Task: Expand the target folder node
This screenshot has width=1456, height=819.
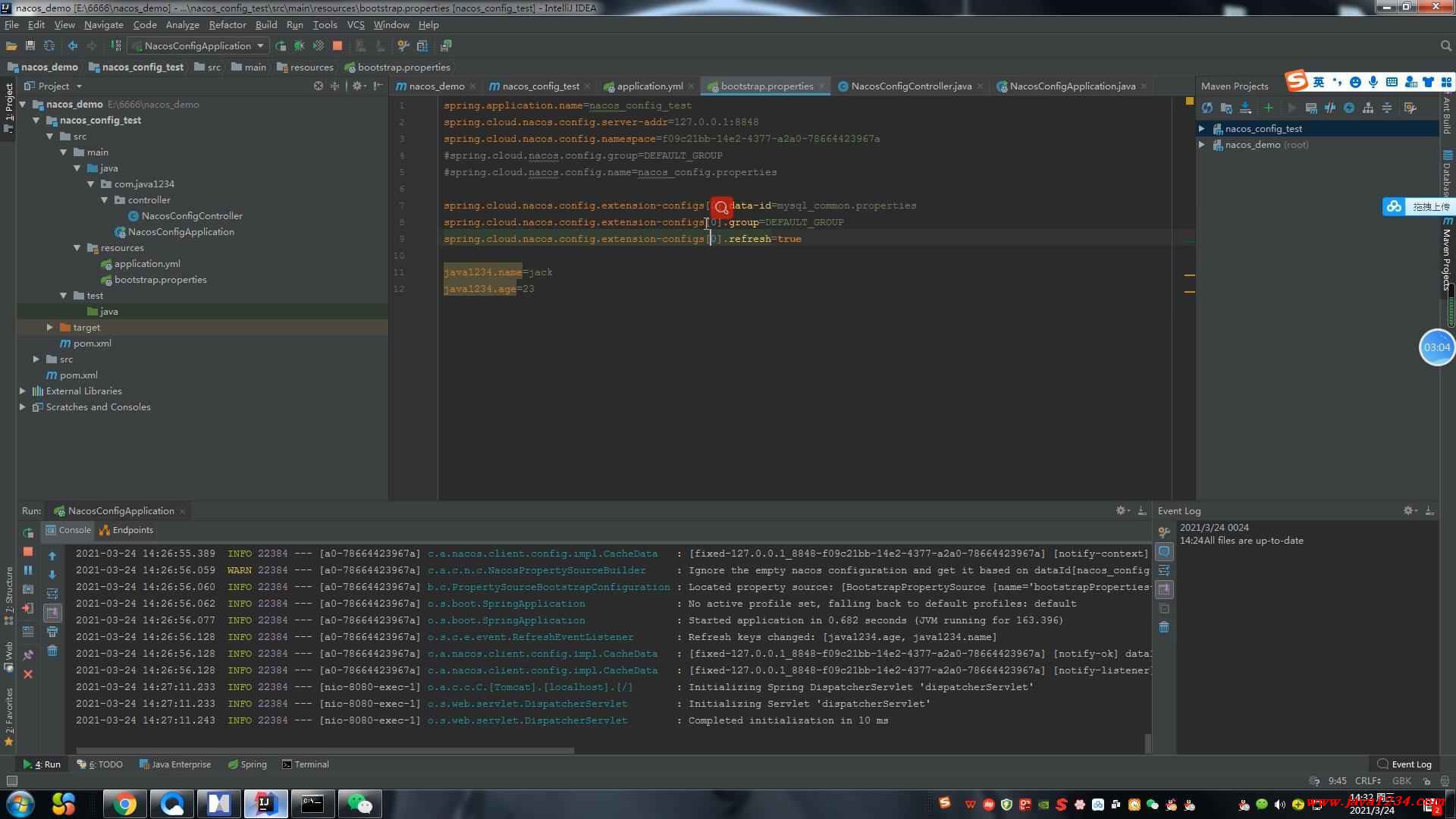Action: [50, 328]
